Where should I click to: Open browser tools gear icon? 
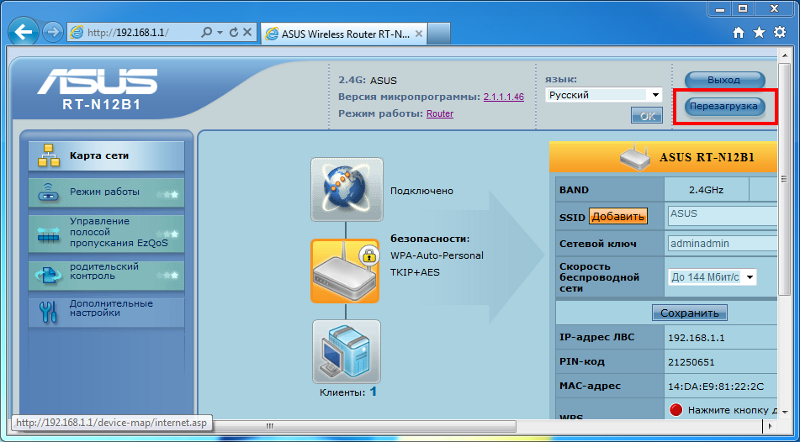click(780, 33)
